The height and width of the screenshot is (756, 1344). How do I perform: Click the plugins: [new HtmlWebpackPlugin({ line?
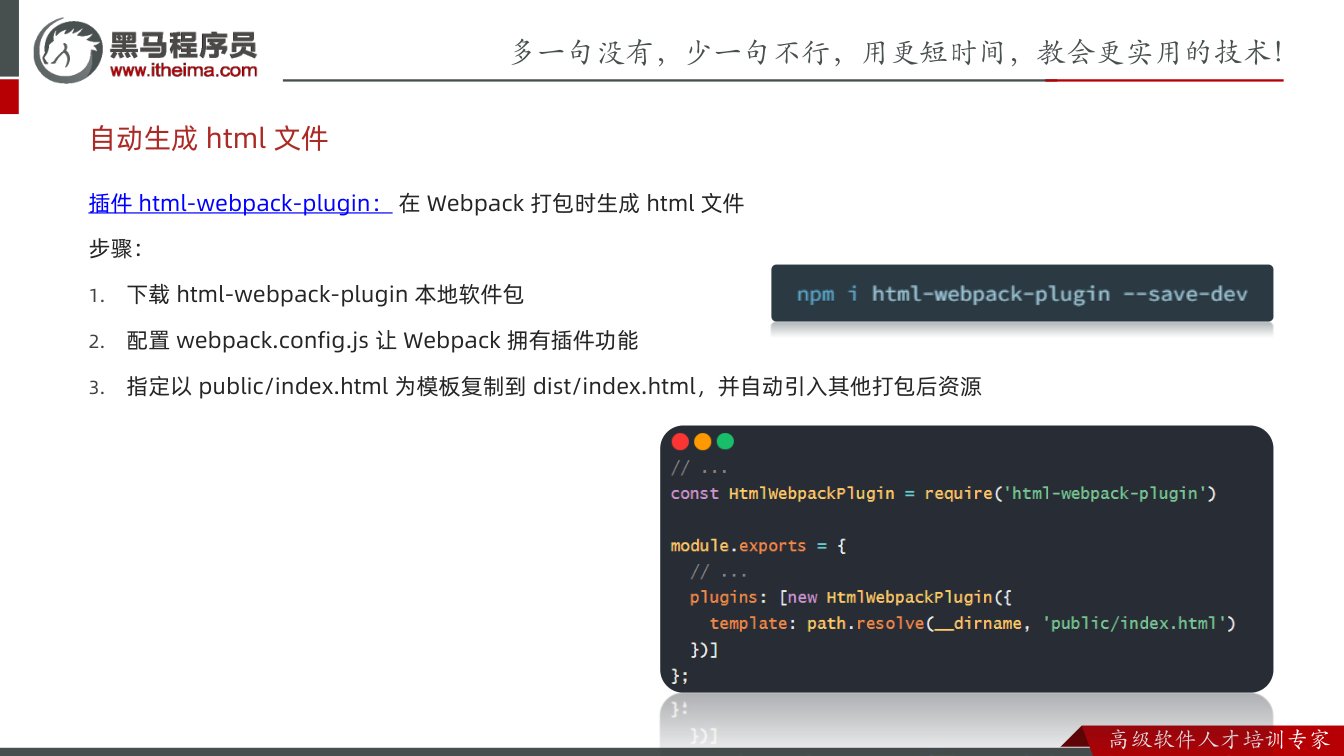[851, 597]
